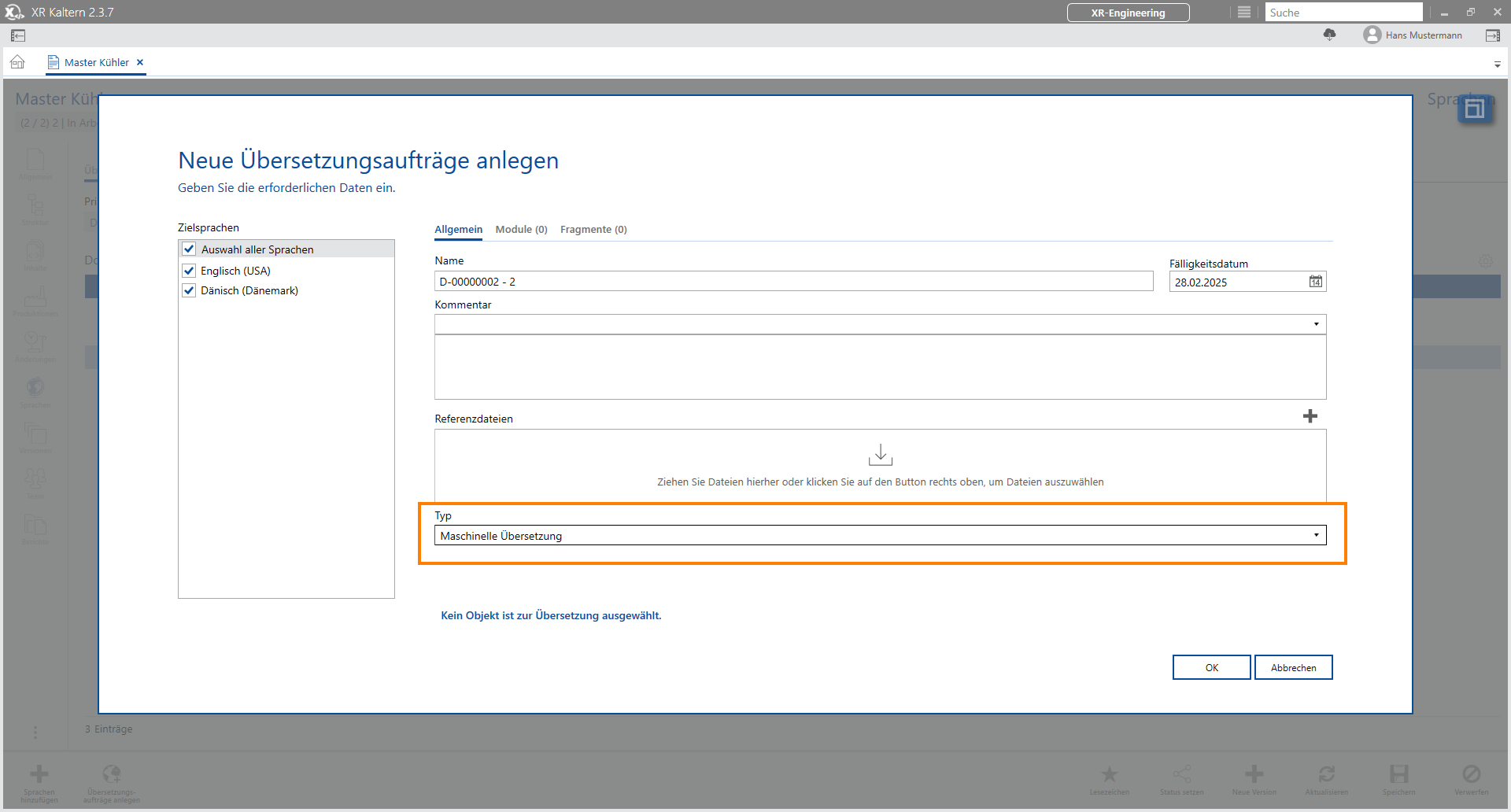Cancel with the Abbrechen button

[x=1293, y=667]
